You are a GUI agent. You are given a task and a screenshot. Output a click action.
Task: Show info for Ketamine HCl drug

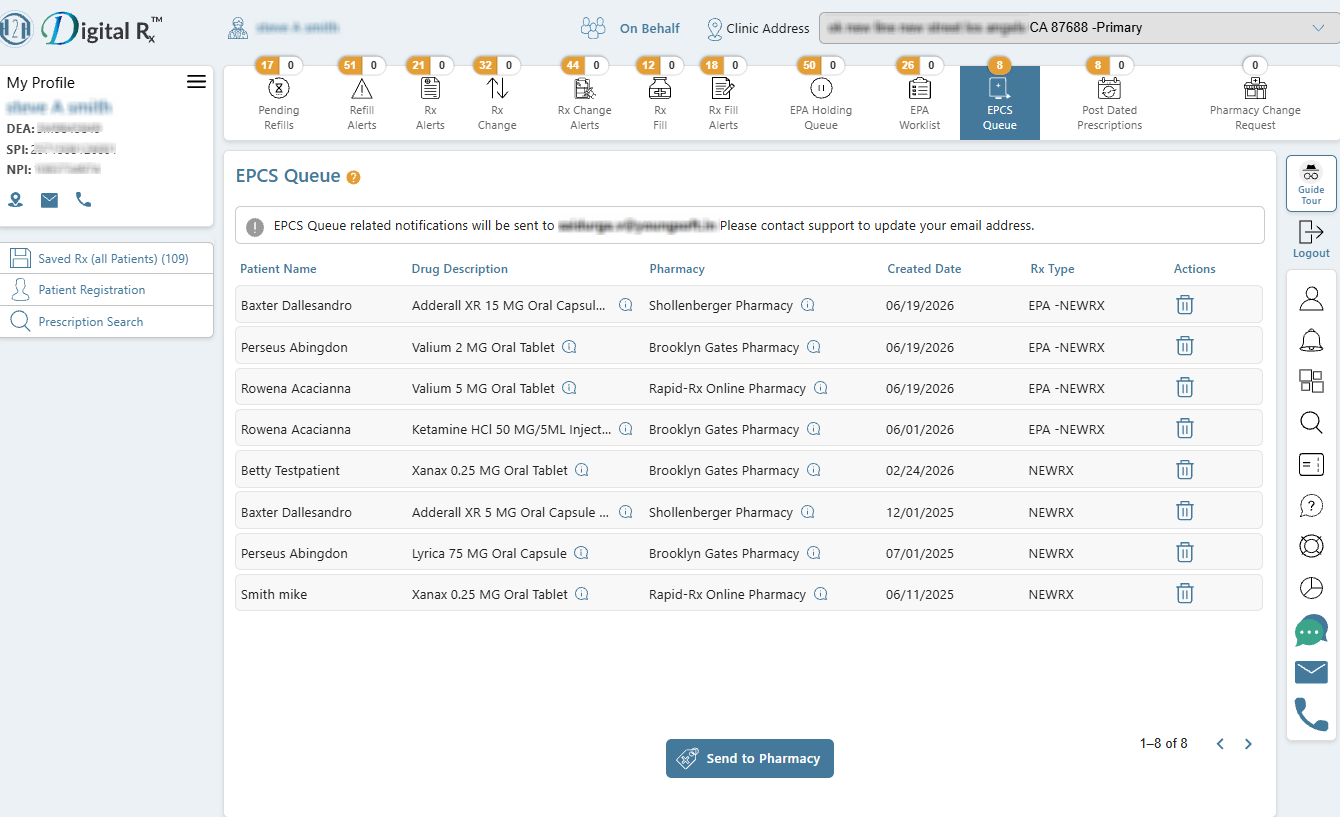[626, 429]
